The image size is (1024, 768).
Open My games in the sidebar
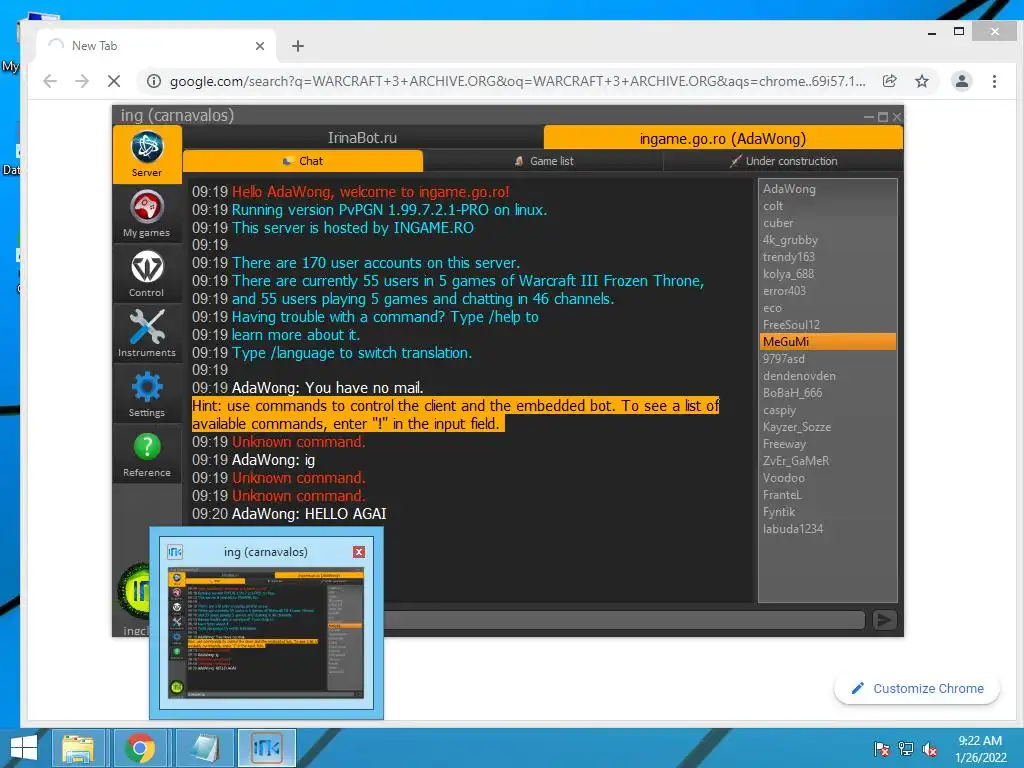pyautogui.click(x=147, y=214)
